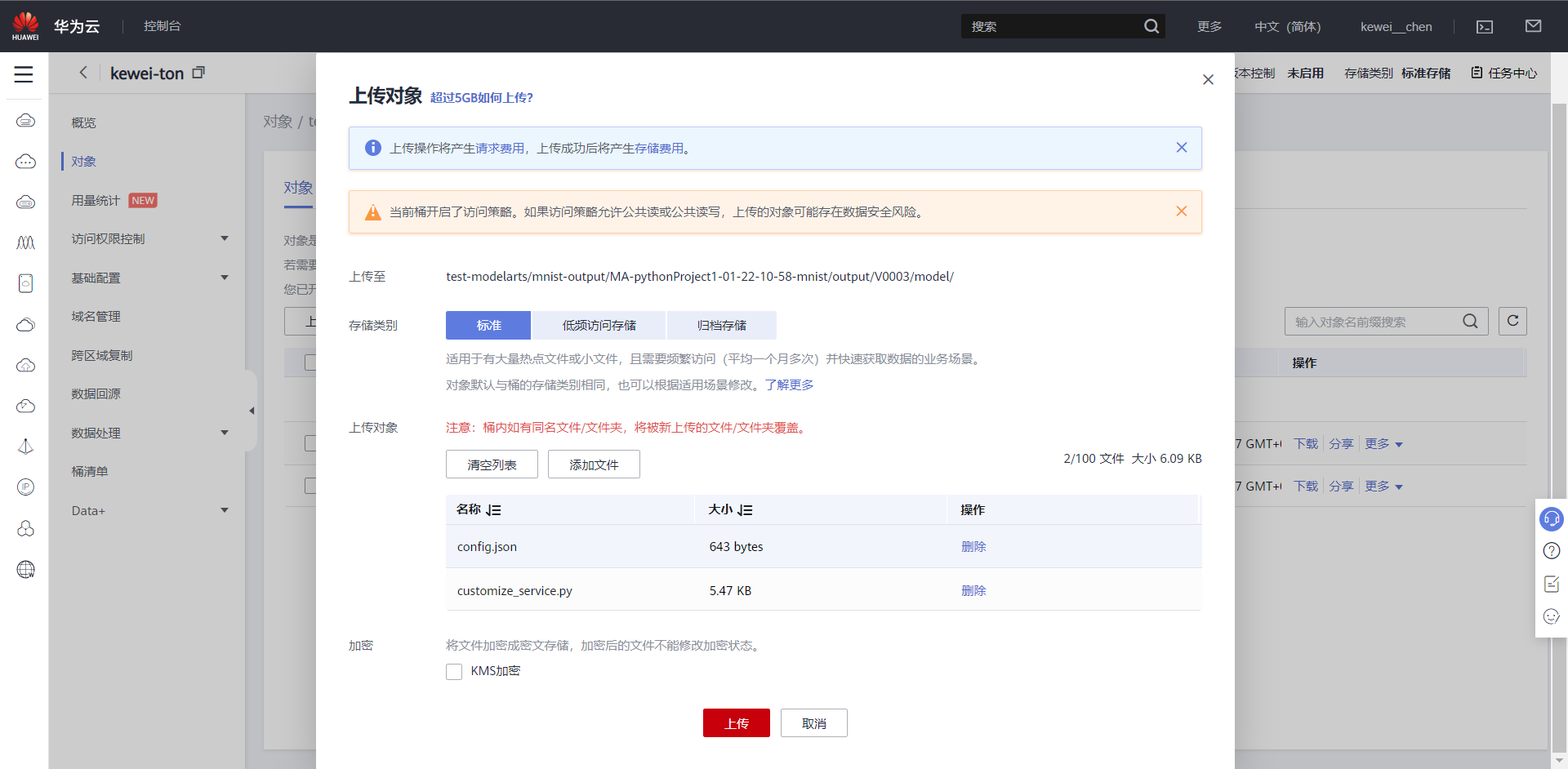Open the floating help question-mark icon
1568x769 pixels.
pos(1551,550)
